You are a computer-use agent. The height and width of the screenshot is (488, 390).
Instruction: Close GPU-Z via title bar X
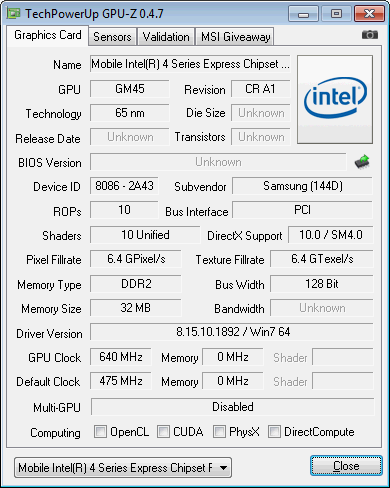coord(369,14)
